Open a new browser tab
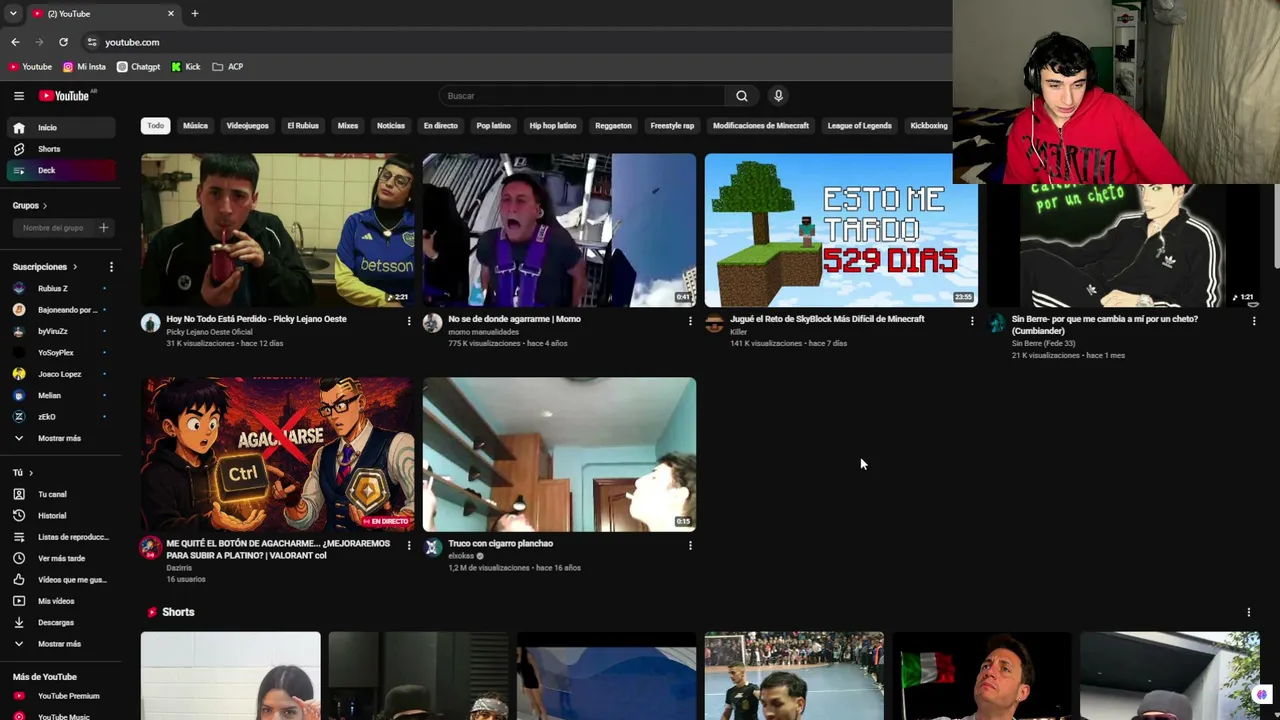1280x720 pixels. click(x=195, y=14)
